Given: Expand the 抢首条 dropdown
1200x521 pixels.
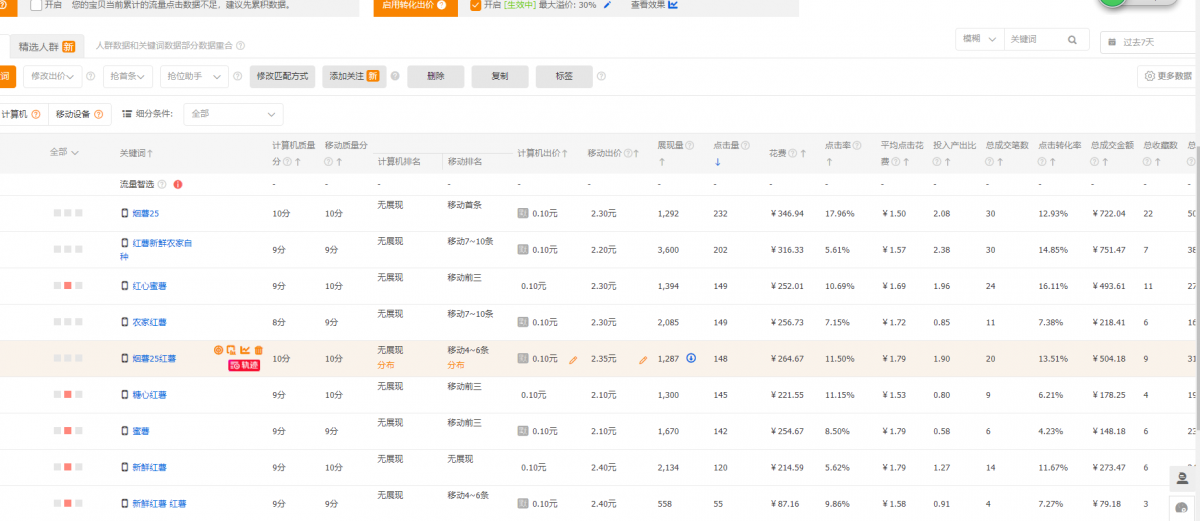Looking at the screenshot, I should coord(128,76).
